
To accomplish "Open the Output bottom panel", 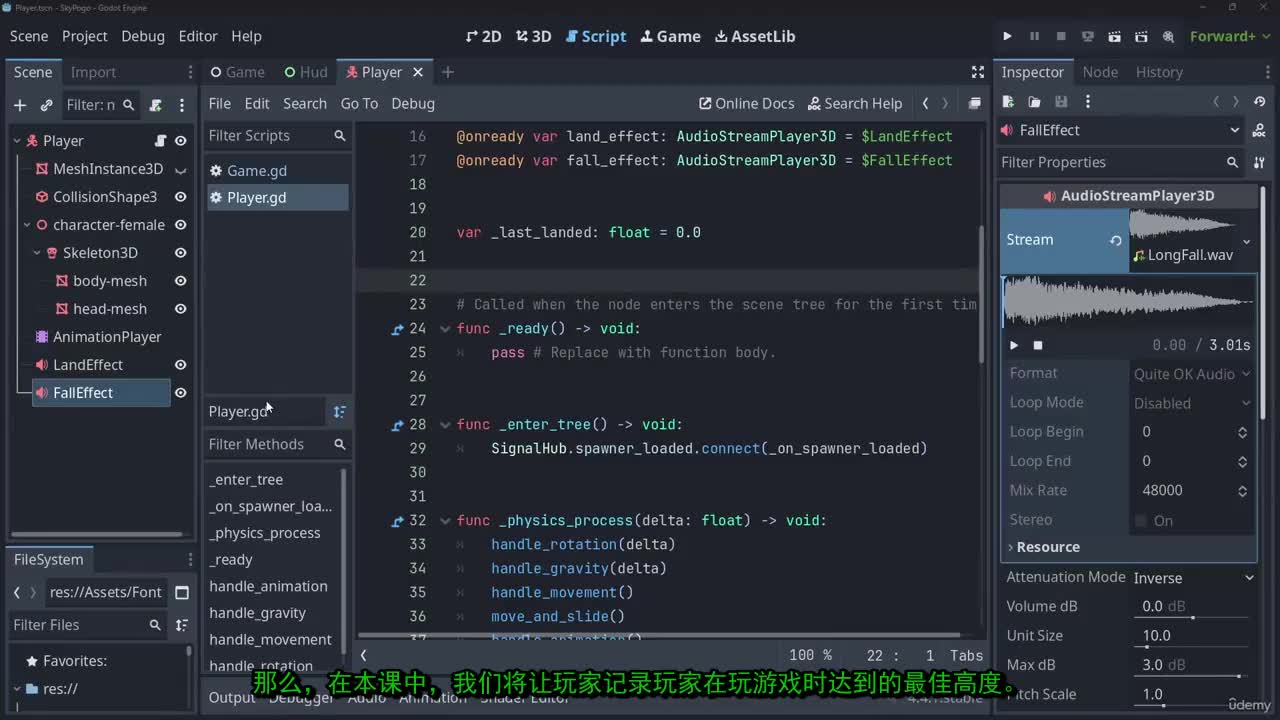I will click(x=232, y=697).
